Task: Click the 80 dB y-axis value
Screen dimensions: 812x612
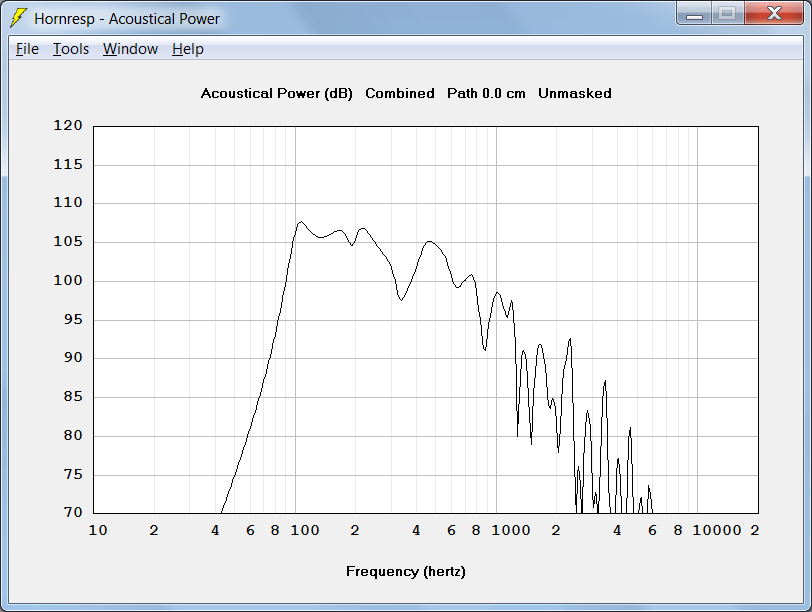Action: click(73, 435)
